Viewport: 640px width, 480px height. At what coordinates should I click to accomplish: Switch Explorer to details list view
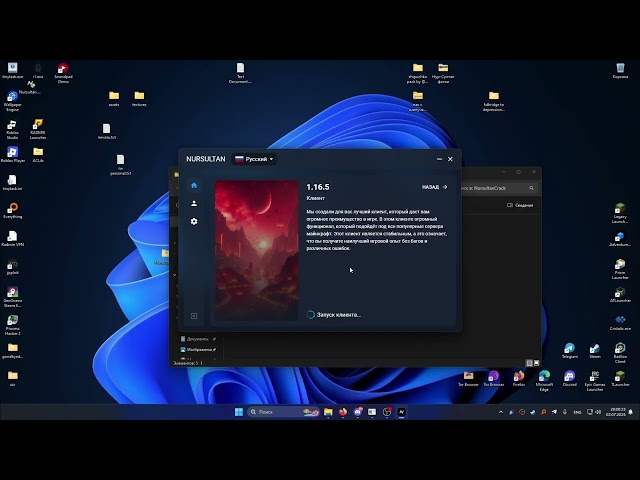(529, 363)
